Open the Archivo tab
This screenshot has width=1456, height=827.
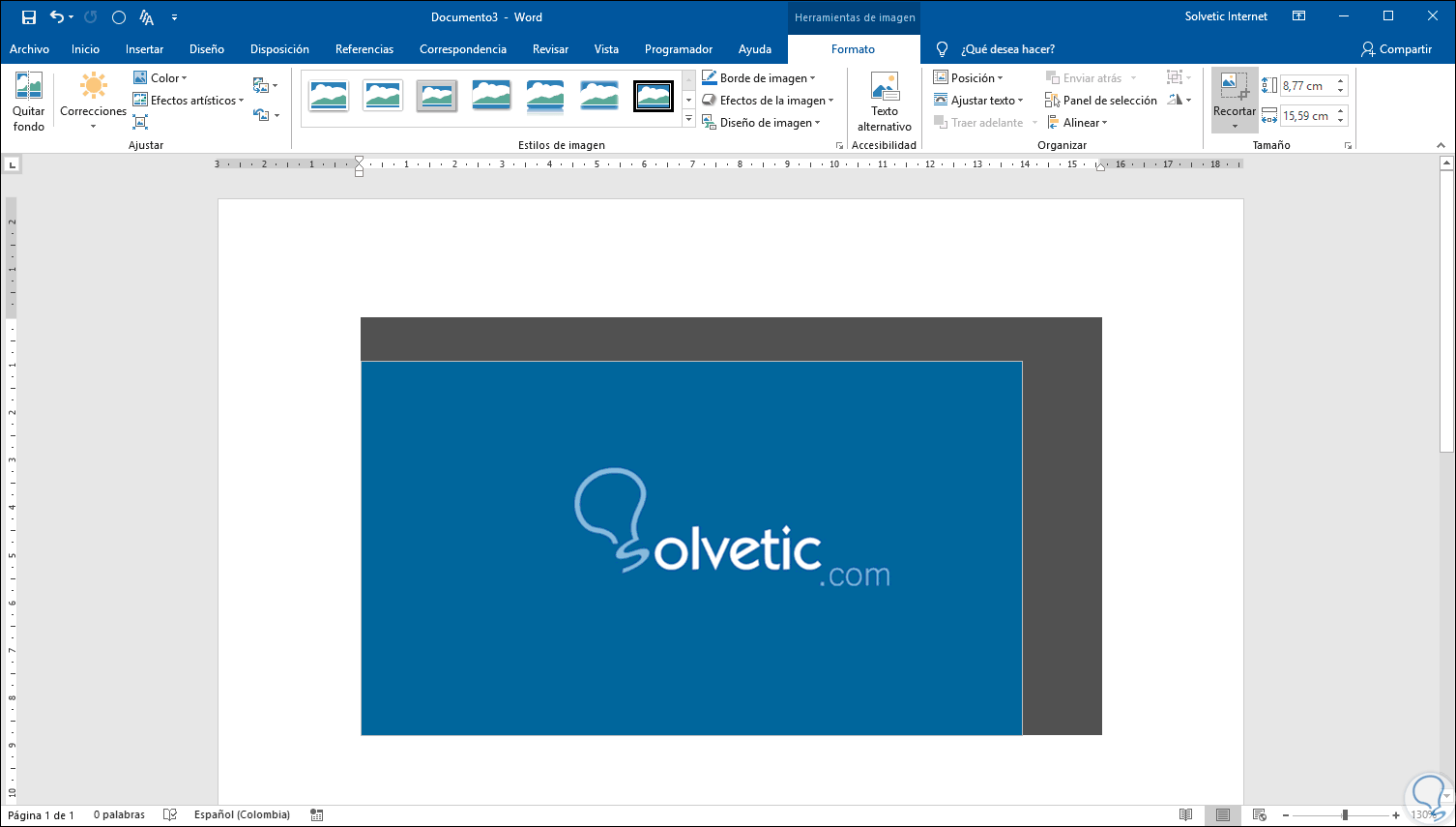pyautogui.click(x=29, y=49)
